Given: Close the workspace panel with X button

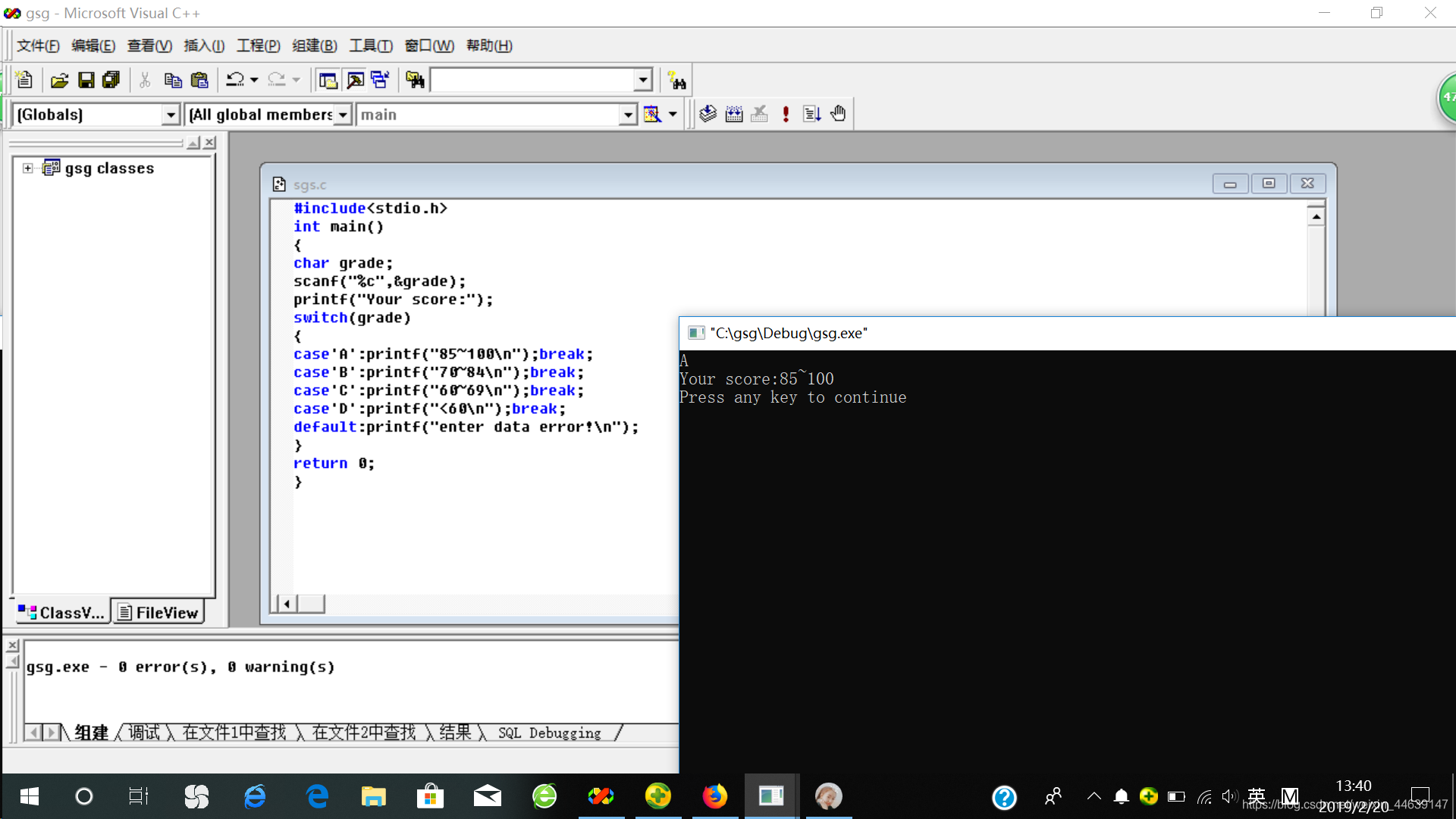Looking at the screenshot, I should pyautogui.click(x=210, y=143).
